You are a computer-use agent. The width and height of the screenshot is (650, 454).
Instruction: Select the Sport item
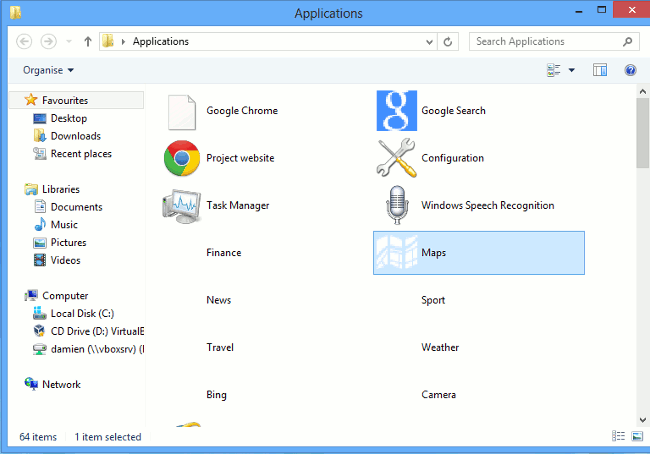tap(433, 300)
